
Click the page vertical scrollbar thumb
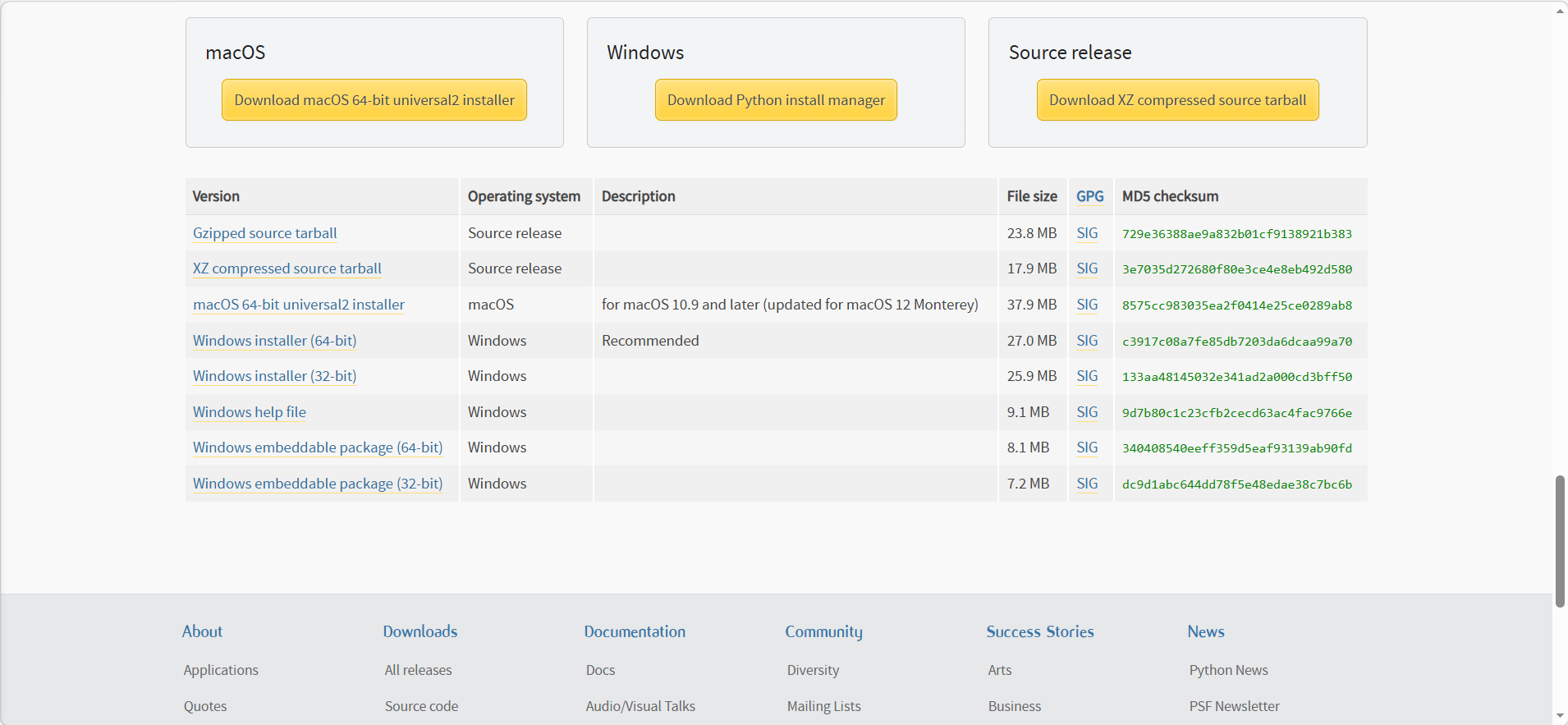point(1560,541)
